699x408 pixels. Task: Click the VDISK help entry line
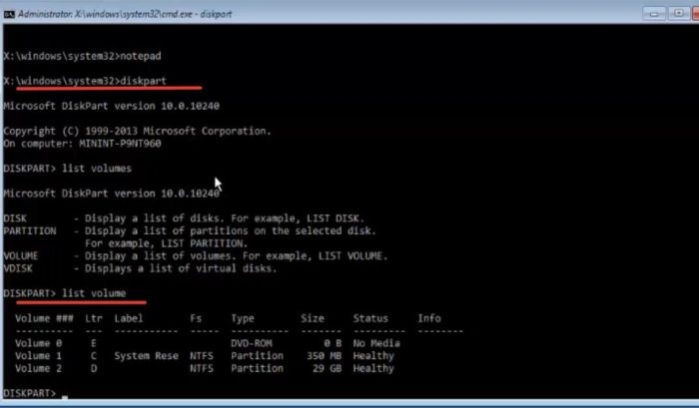coord(140,268)
